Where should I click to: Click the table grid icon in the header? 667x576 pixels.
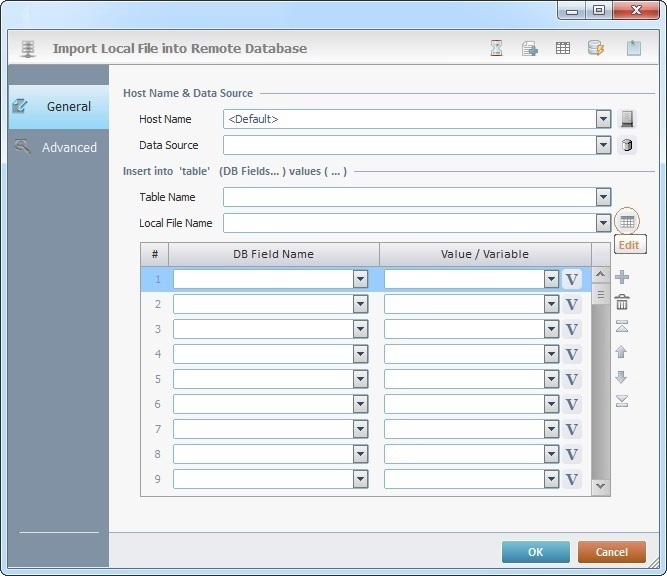coord(563,48)
